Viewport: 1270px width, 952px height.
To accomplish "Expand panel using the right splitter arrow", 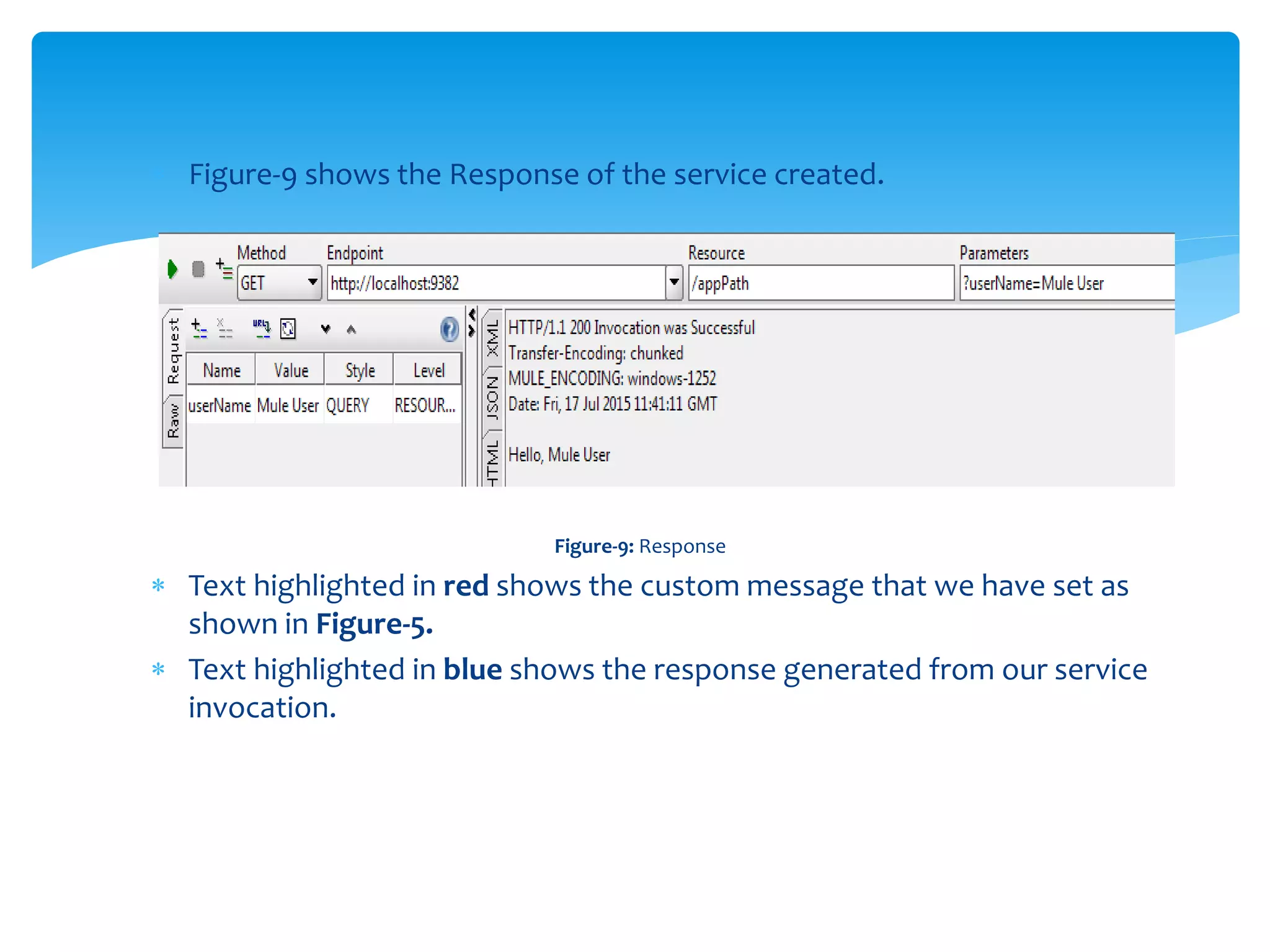I will click(472, 331).
